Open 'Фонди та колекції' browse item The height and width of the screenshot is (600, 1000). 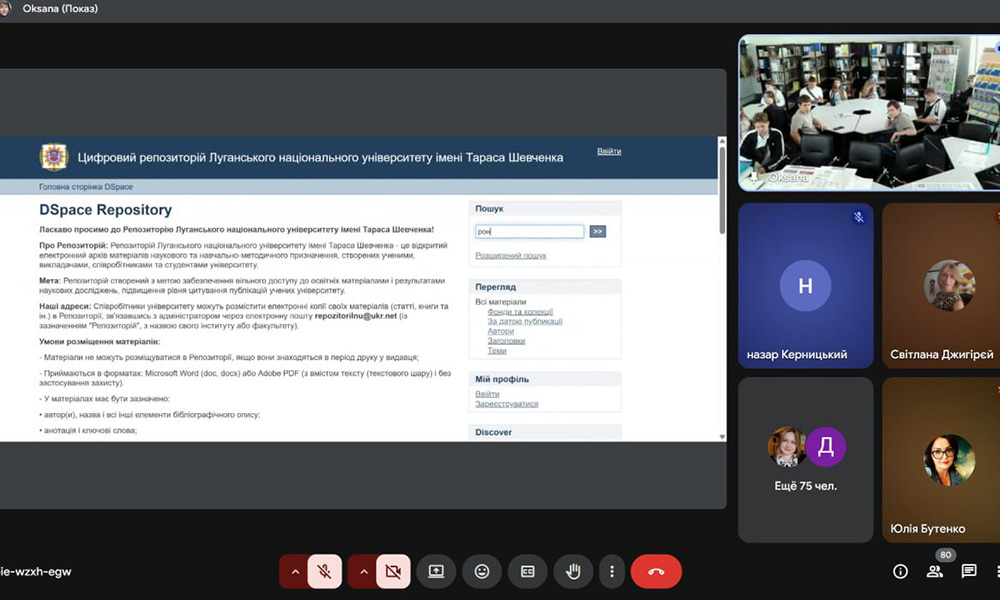point(518,312)
